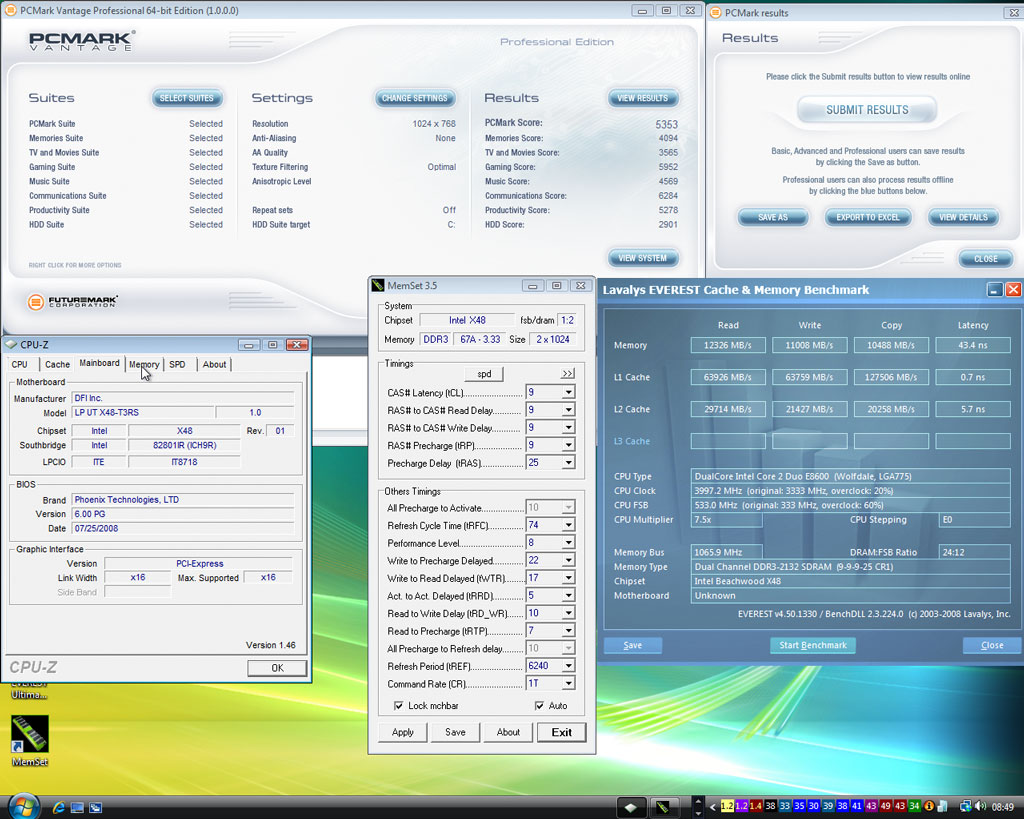Click the Submit Results button
1024x819 pixels.
click(x=866, y=110)
